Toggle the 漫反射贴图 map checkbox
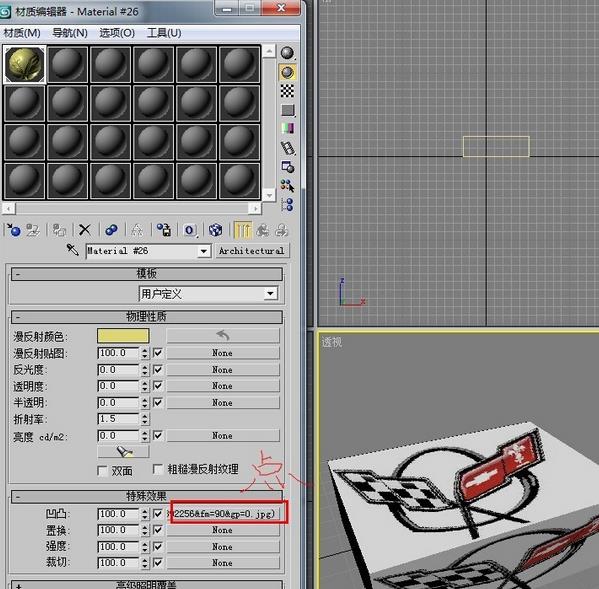 coord(158,353)
